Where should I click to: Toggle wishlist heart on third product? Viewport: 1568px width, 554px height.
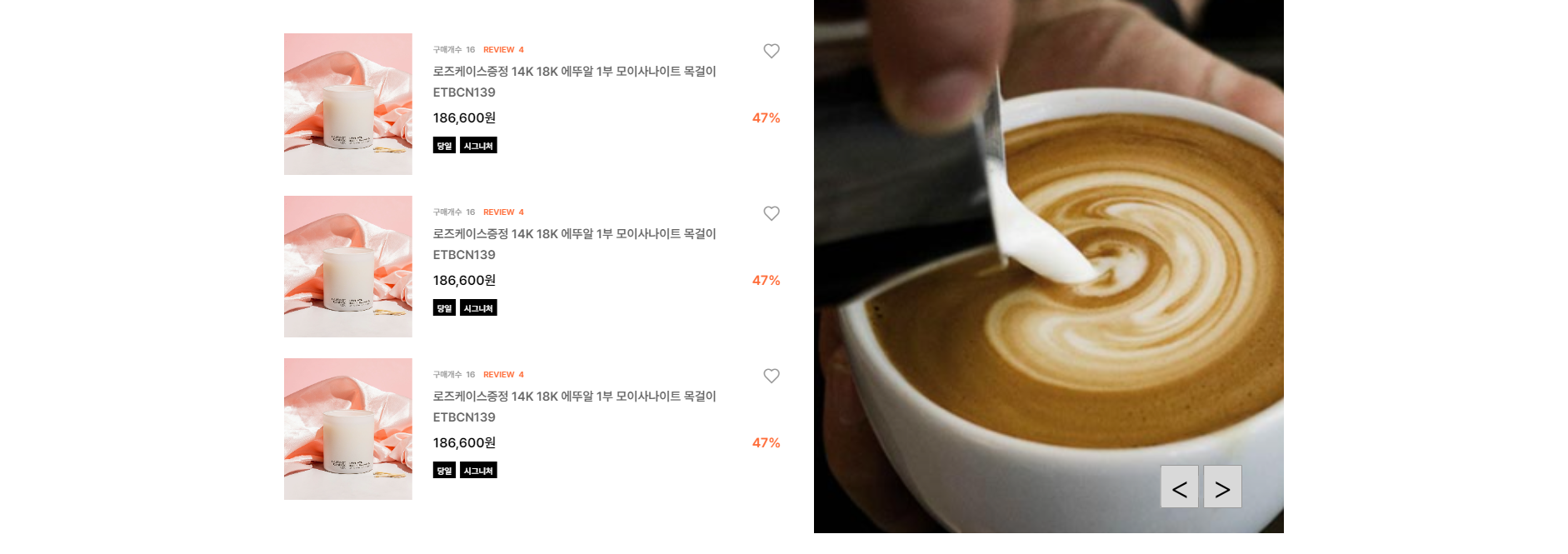[x=772, y=376]
